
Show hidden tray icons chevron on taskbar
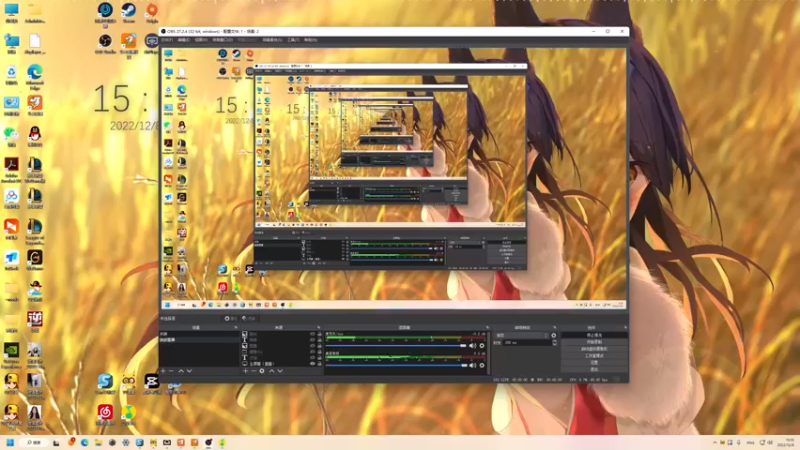point(715,442)
